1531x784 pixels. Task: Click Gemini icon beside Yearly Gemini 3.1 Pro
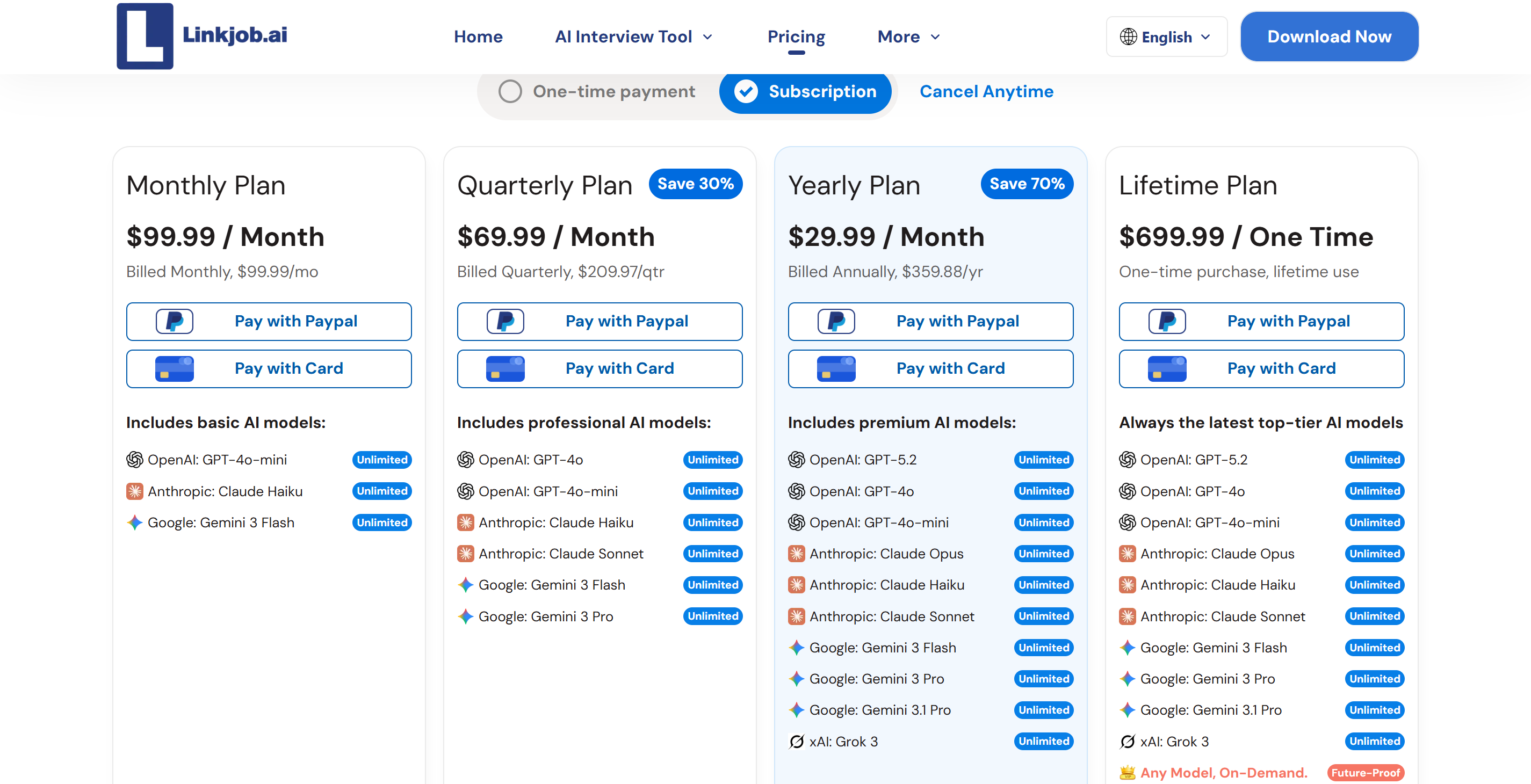(797, 710)
